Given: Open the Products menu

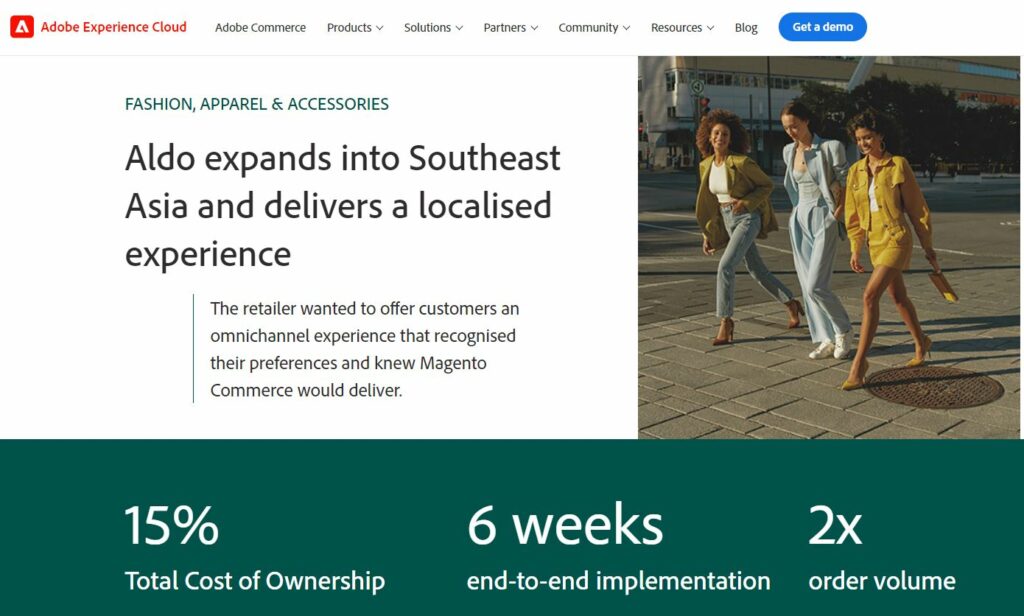Looking at the screenshot, I should pos(355,27).
